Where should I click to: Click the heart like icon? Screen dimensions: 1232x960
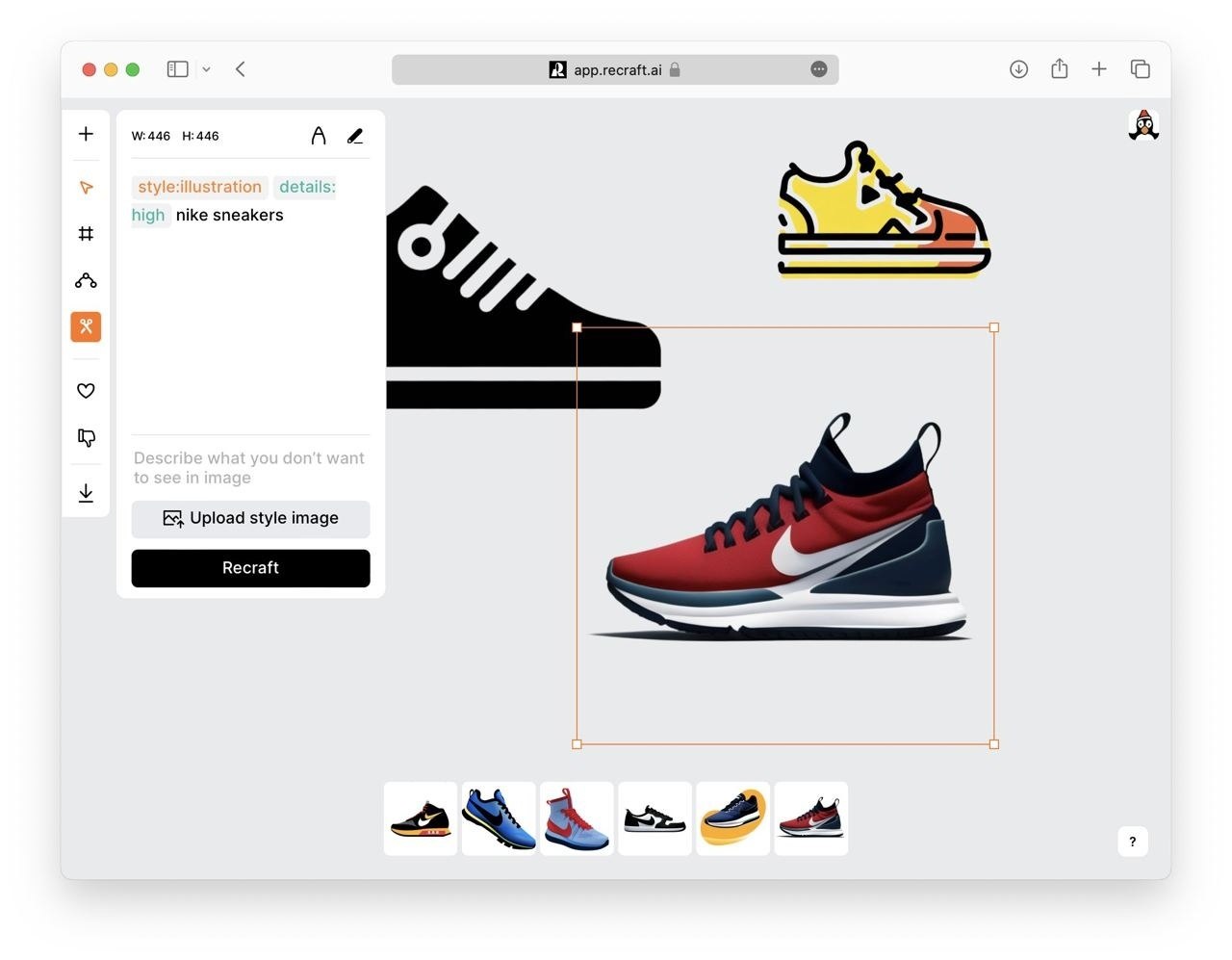point(86,390)
